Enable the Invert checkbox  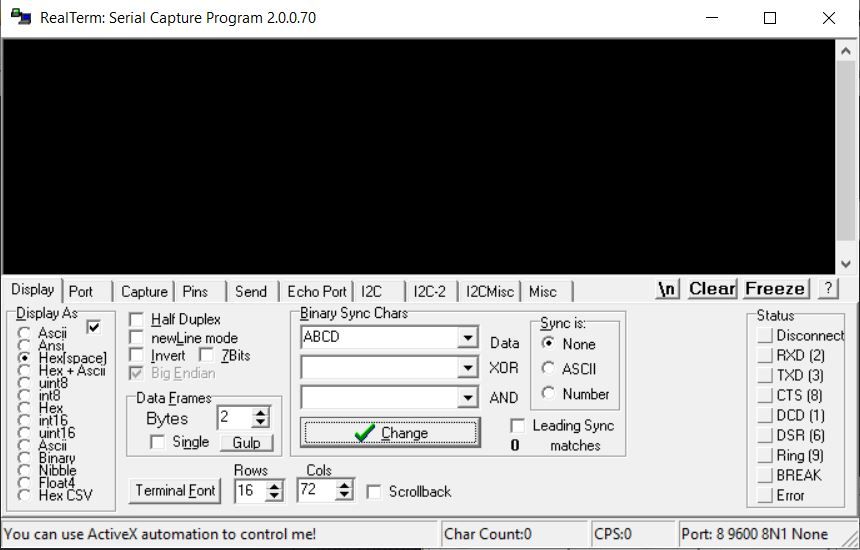(136, 355)
